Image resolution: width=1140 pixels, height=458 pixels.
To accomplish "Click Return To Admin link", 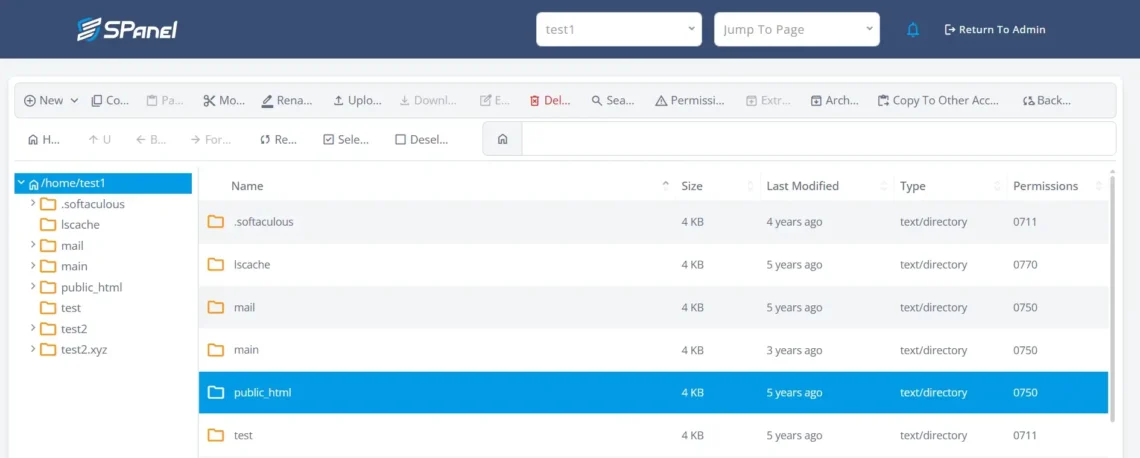I will pyautogui.click(x=995, y=30).
